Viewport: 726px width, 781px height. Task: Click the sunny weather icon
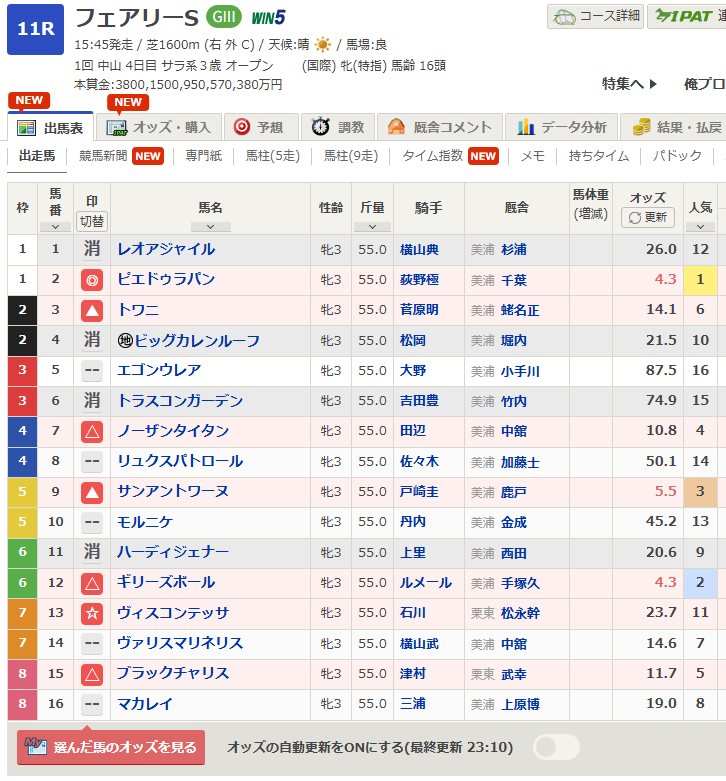point(323,45)
